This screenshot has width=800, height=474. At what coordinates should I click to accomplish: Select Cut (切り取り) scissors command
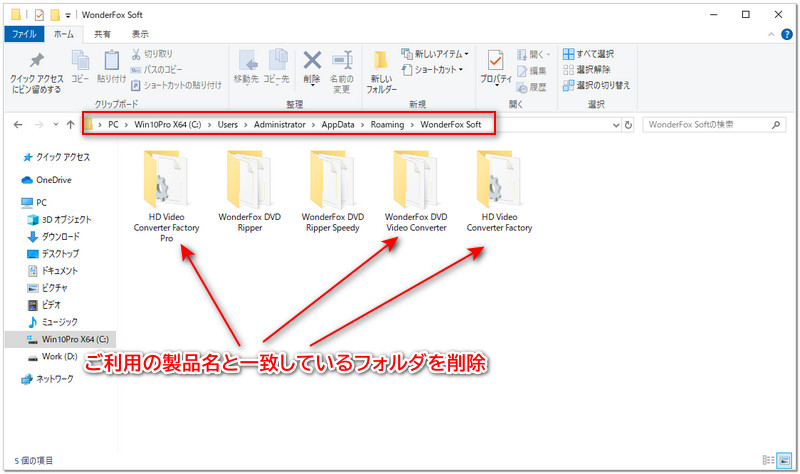[x=152, y=54]
